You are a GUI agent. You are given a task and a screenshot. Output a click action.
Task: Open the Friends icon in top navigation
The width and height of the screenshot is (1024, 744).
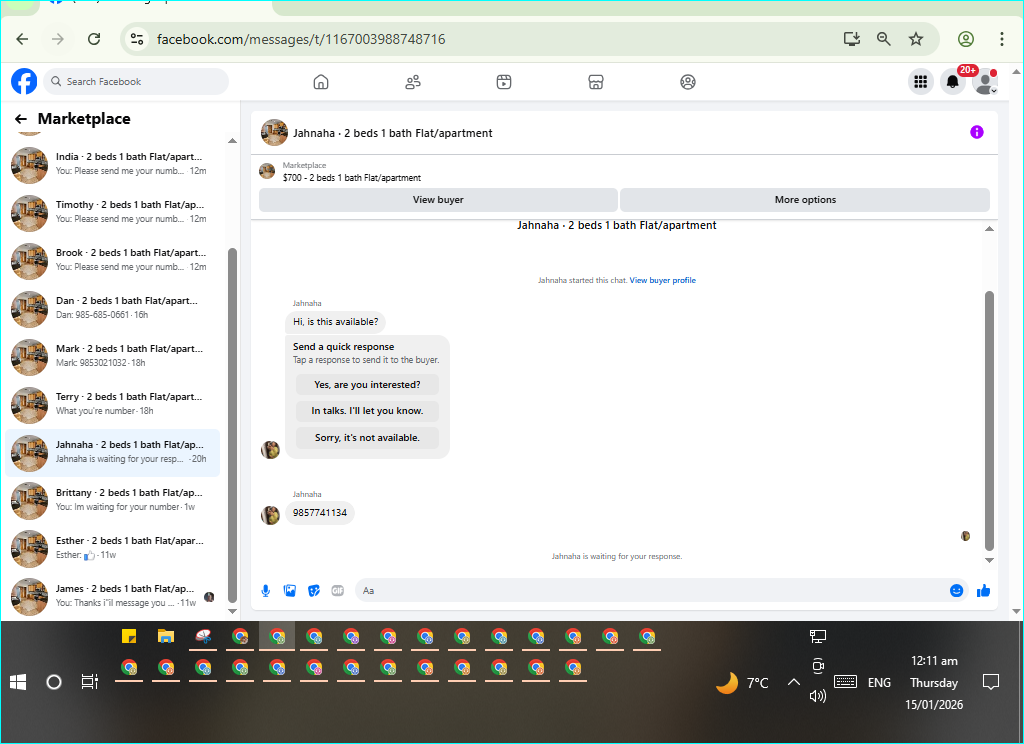(x=413, y=82)
